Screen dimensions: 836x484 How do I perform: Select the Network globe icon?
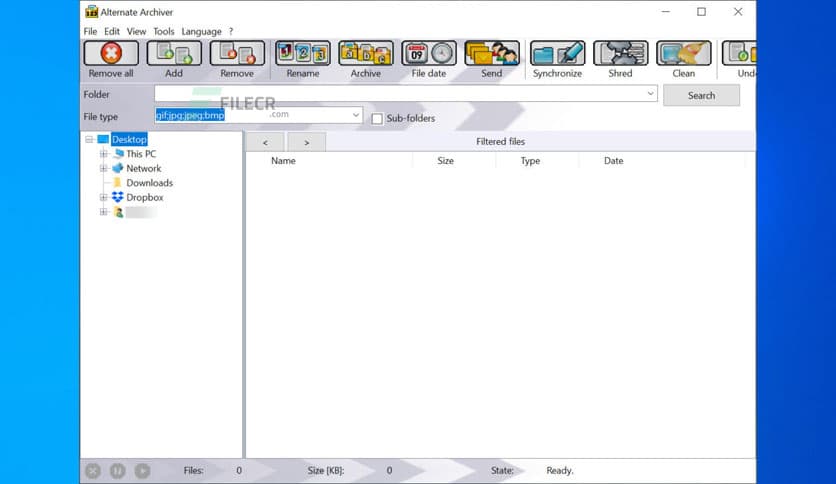[x=118, y=168]
